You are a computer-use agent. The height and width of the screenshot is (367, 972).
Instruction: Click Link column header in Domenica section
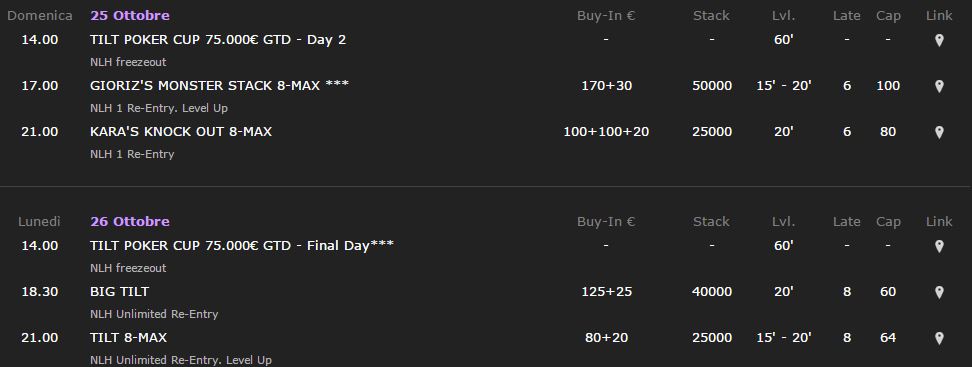pyautogui.click(x=939, y=15)
